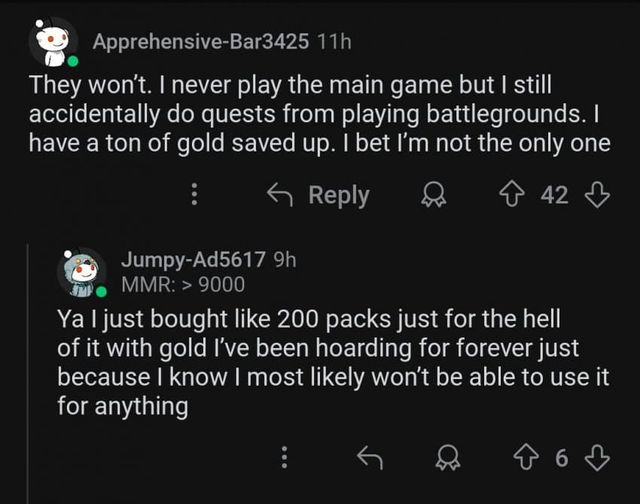This screenshot has width=640, height=504.
Task: Open JumpyAd5617 username link
Action: pyautogui.click(x=192, y=260)
